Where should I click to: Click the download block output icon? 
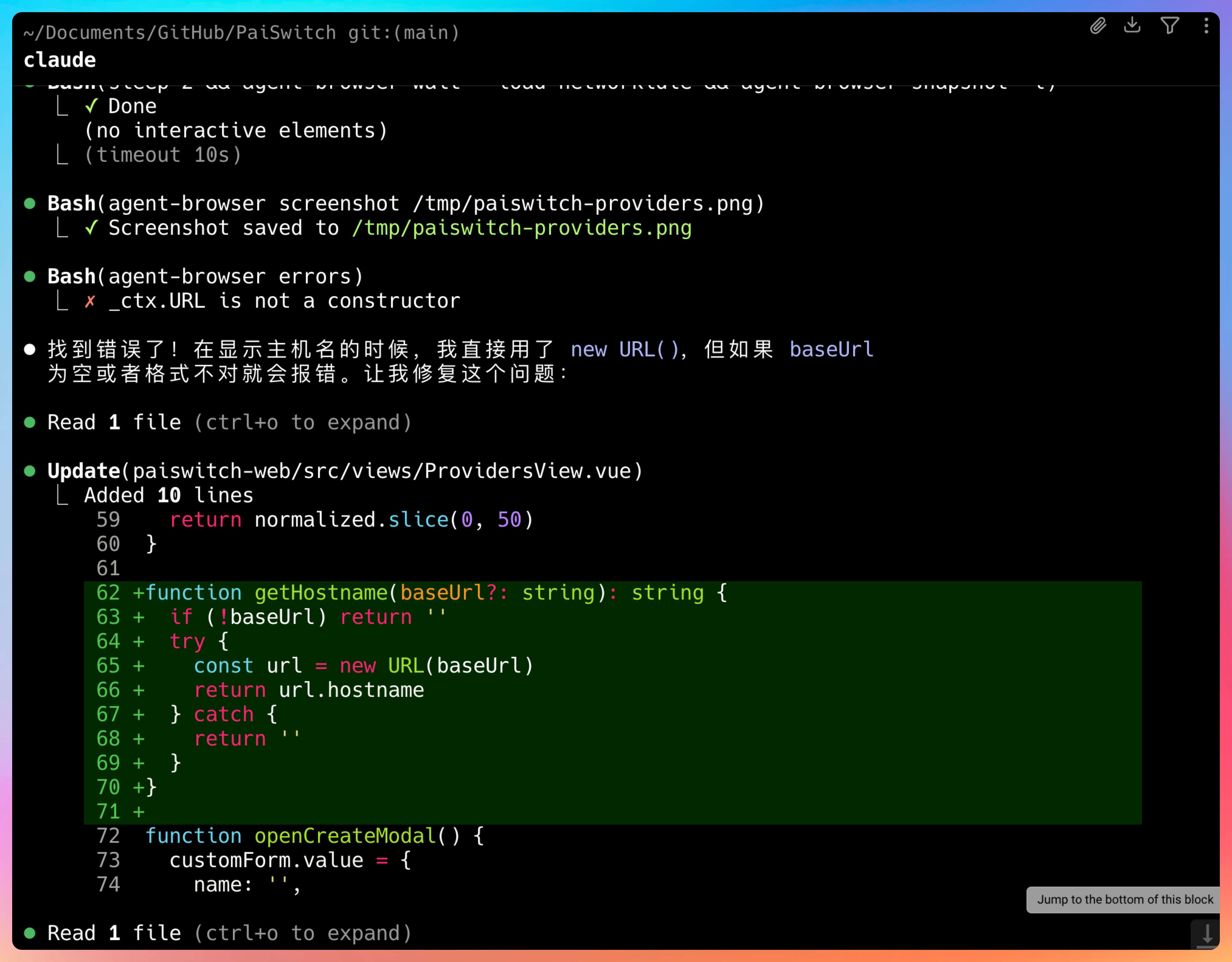pyautogui.click(x=1132, y=26)
